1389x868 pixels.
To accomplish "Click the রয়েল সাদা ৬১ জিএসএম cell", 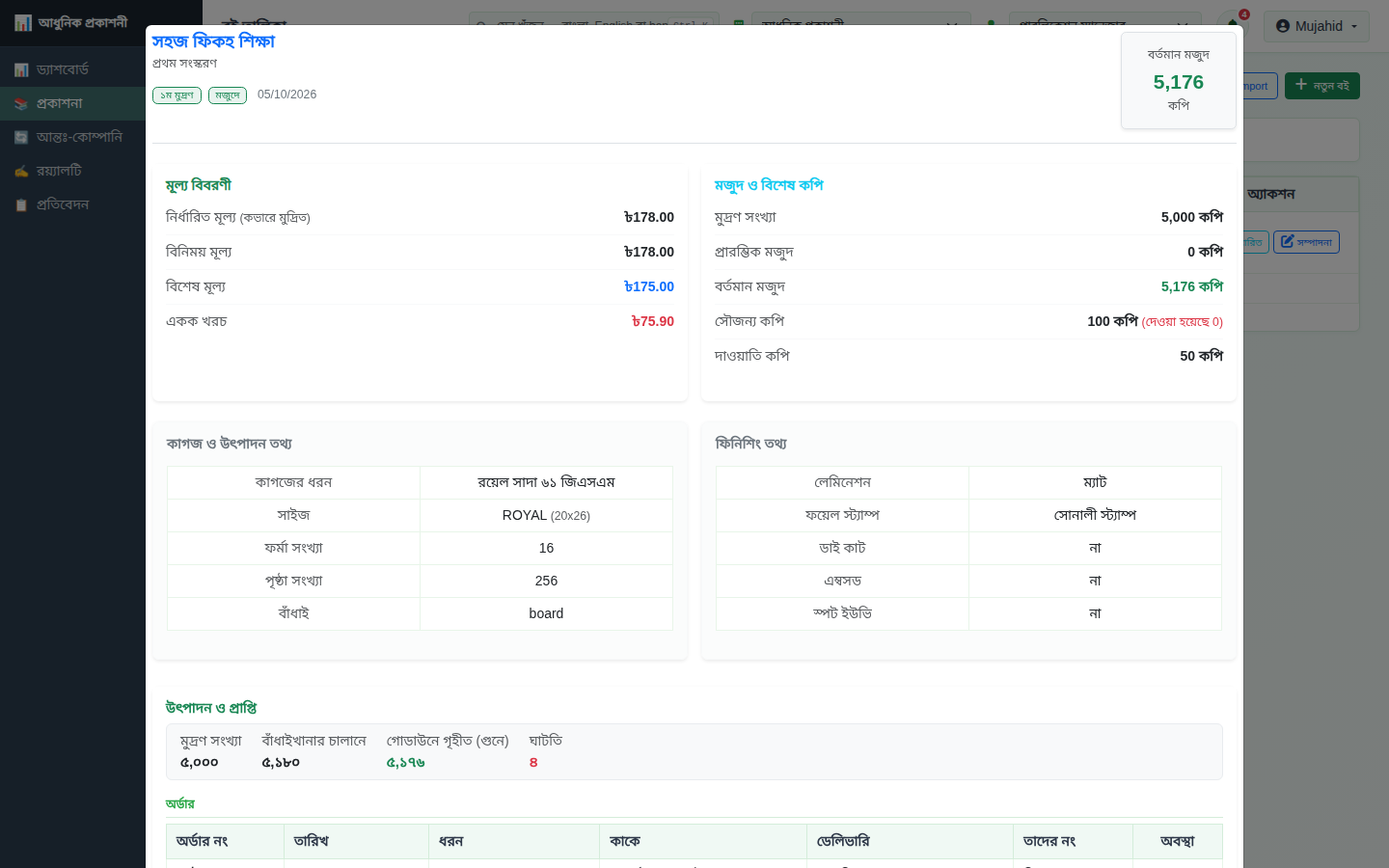I will 546,482.
